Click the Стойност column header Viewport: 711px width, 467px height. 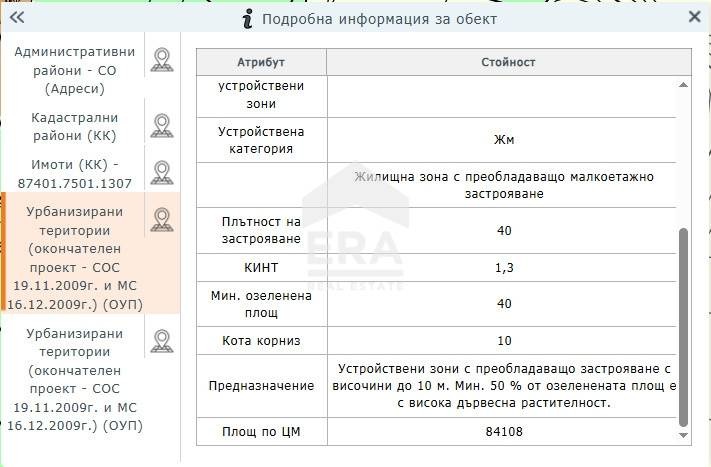coord(508,62)
